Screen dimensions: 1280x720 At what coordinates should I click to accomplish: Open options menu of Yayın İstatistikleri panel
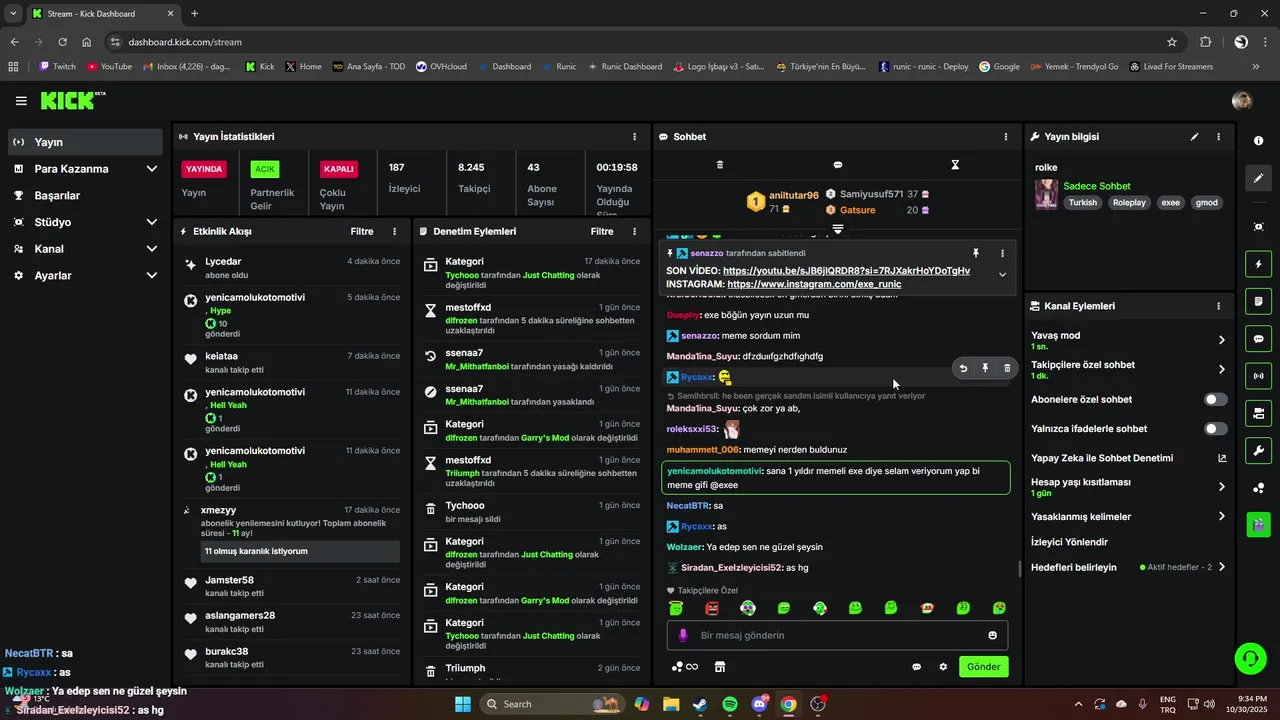coord(634,137)
